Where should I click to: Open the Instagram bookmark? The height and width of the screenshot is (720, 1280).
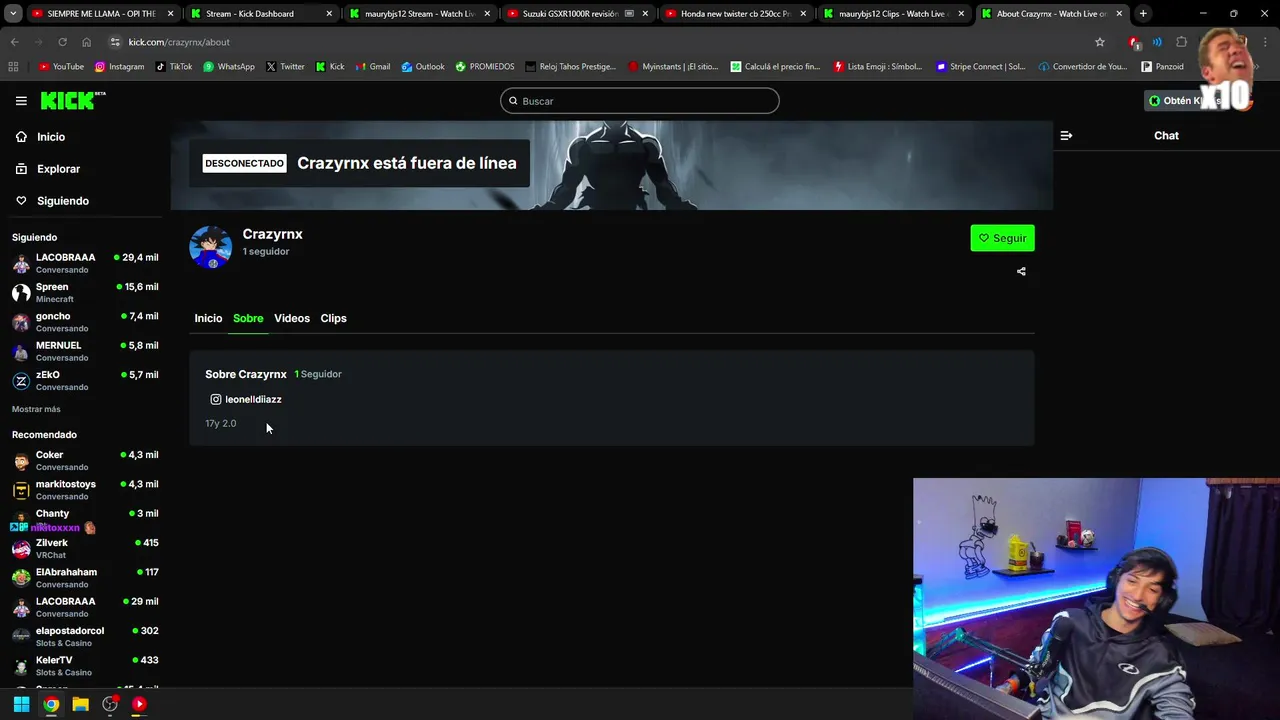coord(119,67)
